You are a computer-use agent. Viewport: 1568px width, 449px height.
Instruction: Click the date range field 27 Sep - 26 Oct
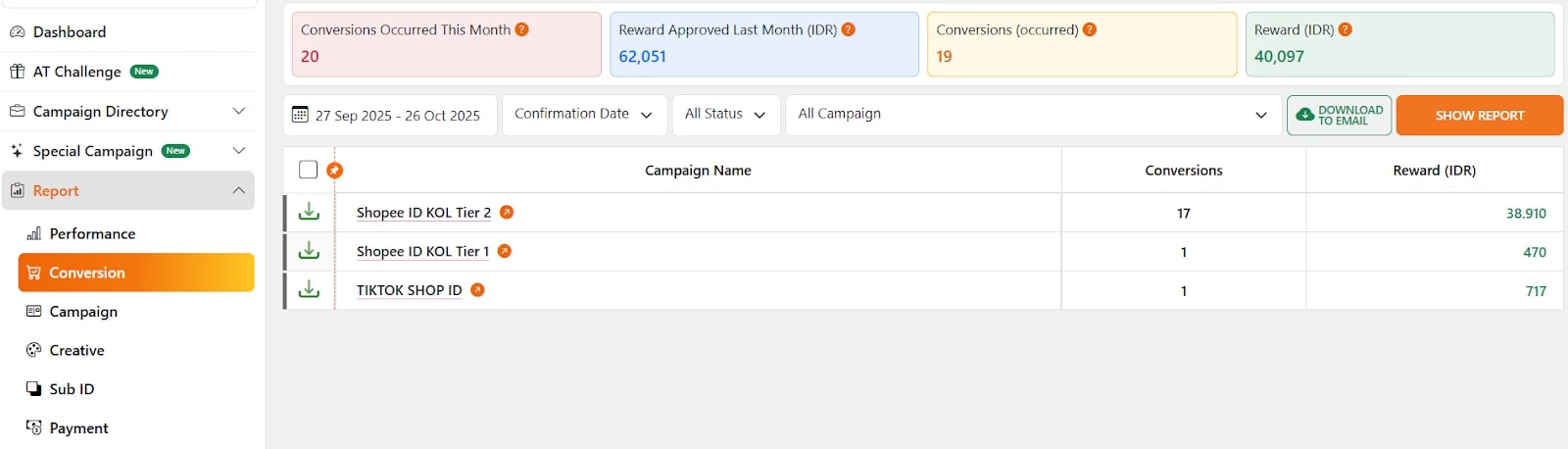(390, 116)
